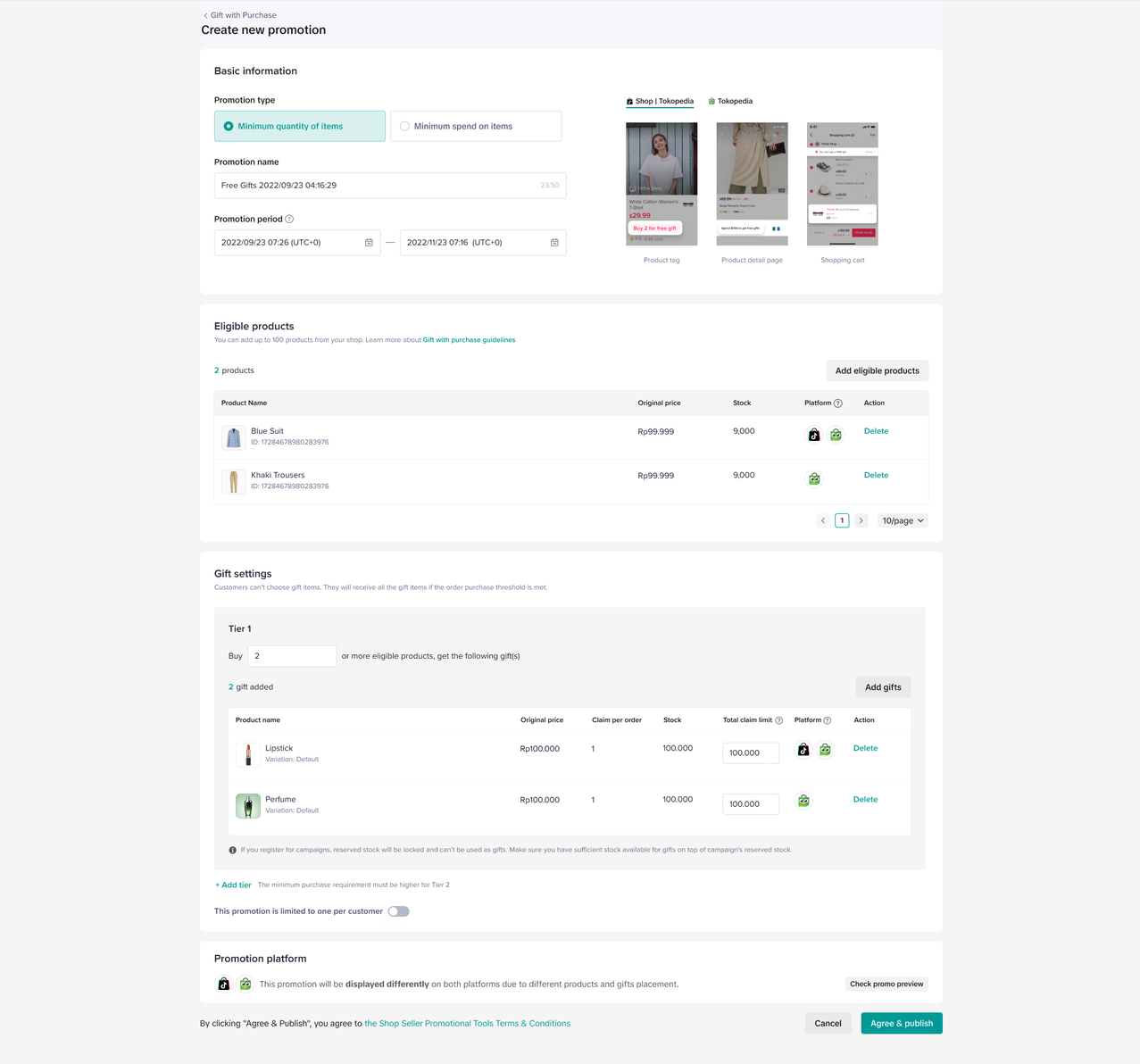Open Shop Seller Promotional Tools Terms link
This screenshot has height=1064, width=1140.
(x=468, y=1024)
